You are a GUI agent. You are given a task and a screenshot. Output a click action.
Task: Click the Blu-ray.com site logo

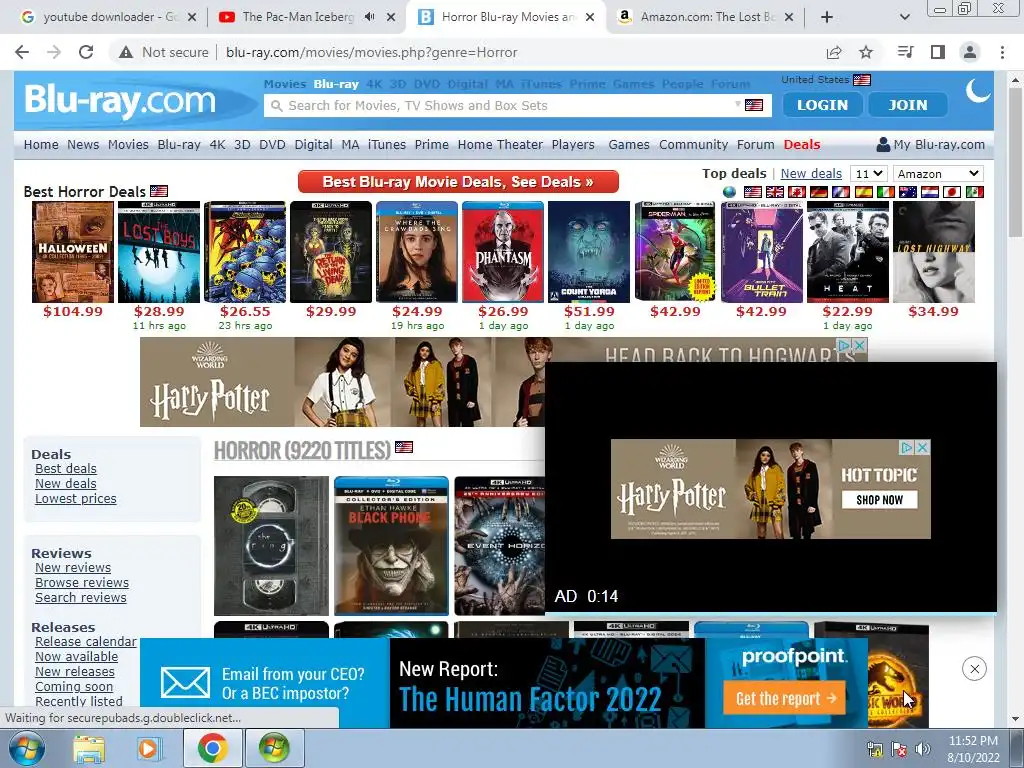(120, 101)
